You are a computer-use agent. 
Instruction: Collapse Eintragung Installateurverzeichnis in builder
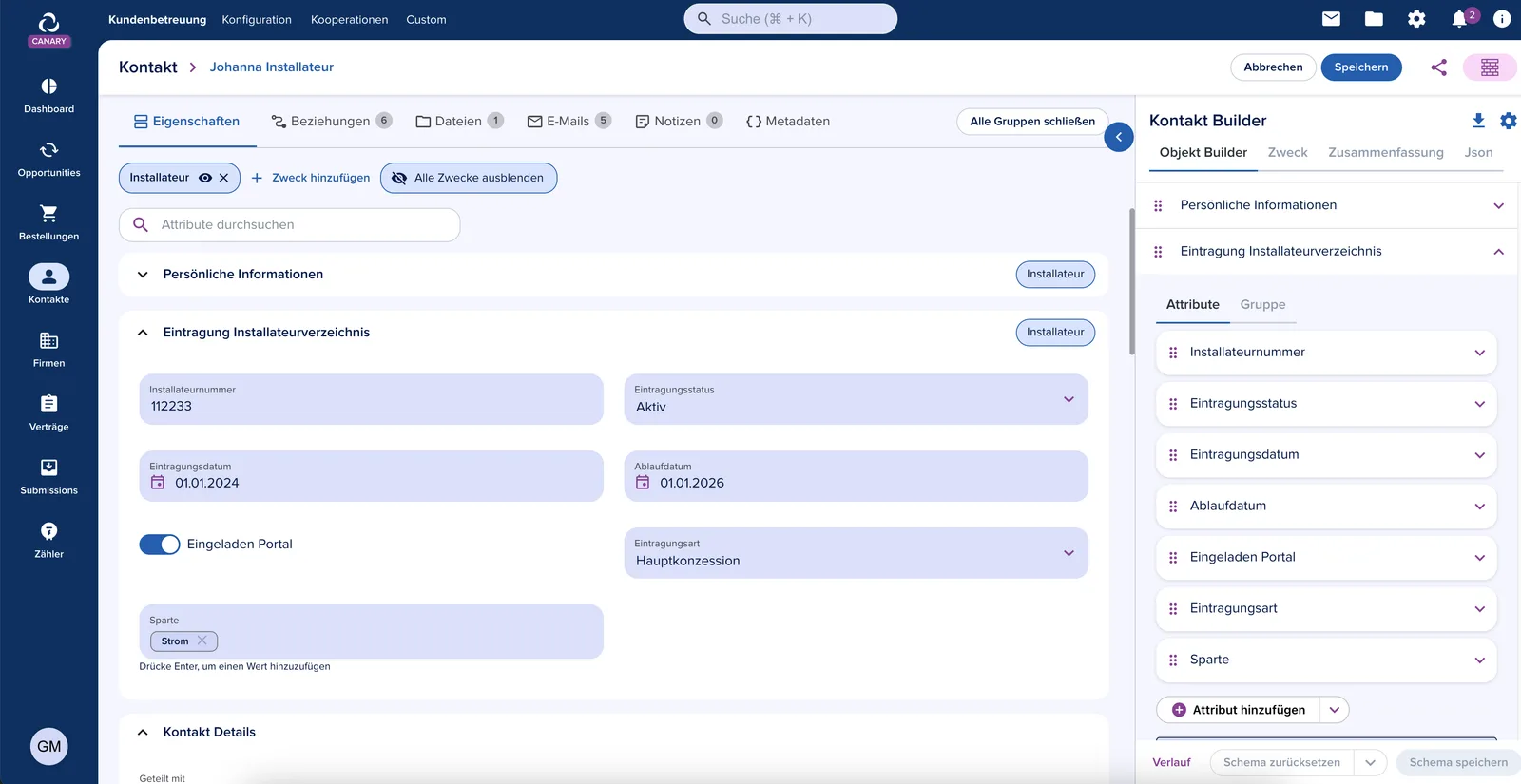click(x=1499, y=252)
